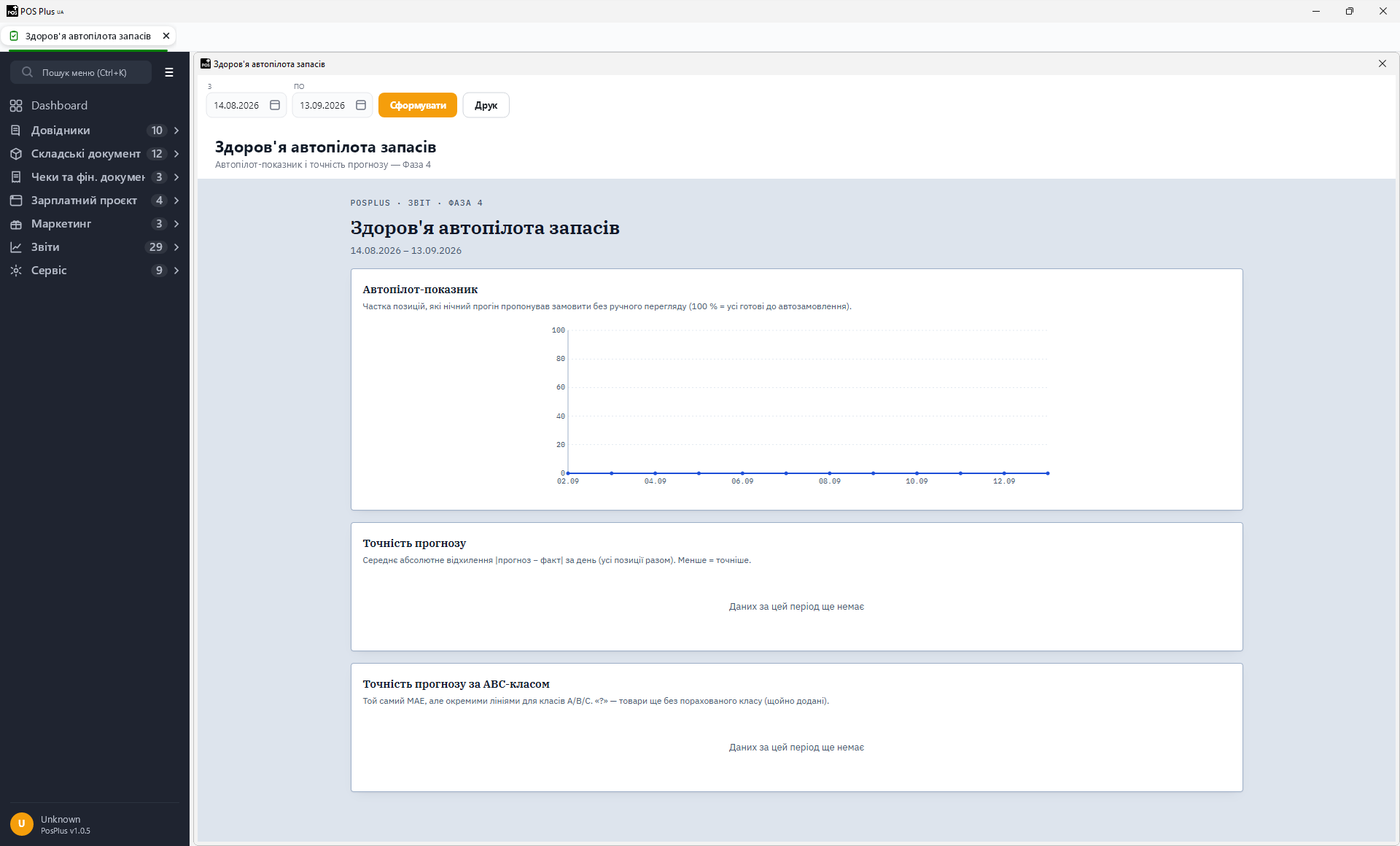Click the Звіти chart icon
This screenshot has width=1400, height=846.
coord(16,247)
